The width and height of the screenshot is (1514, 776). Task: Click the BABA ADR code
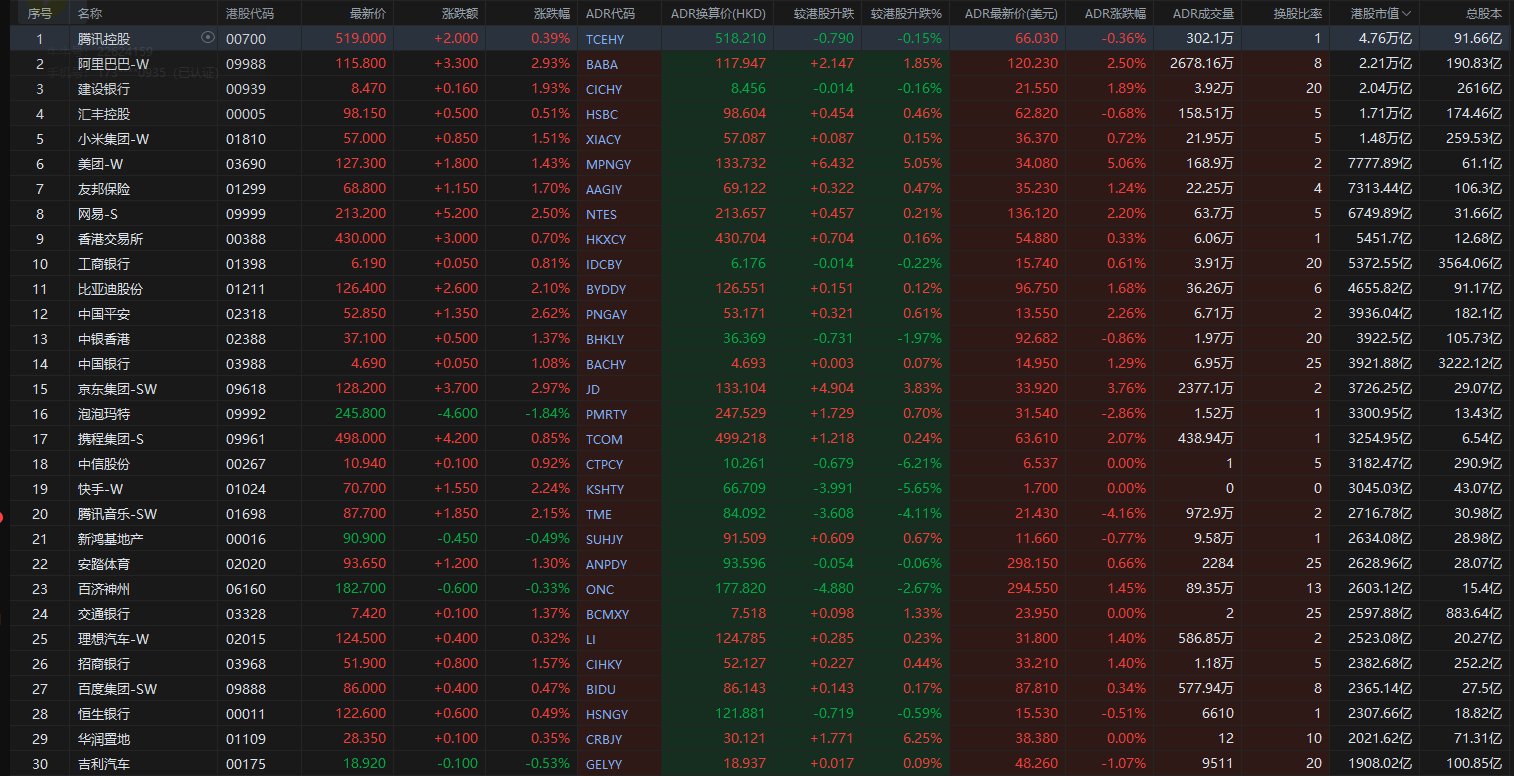(x=601, y=64)
